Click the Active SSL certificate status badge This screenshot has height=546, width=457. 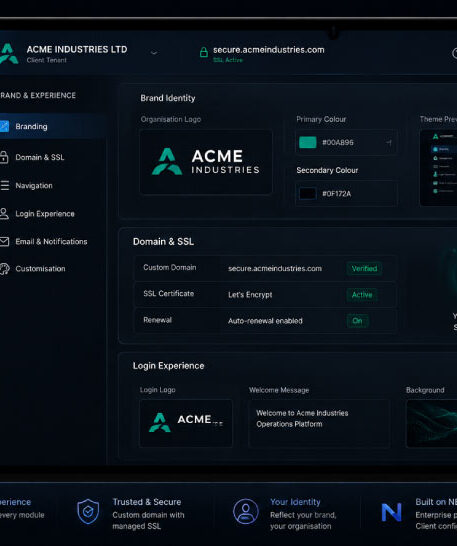362,295
